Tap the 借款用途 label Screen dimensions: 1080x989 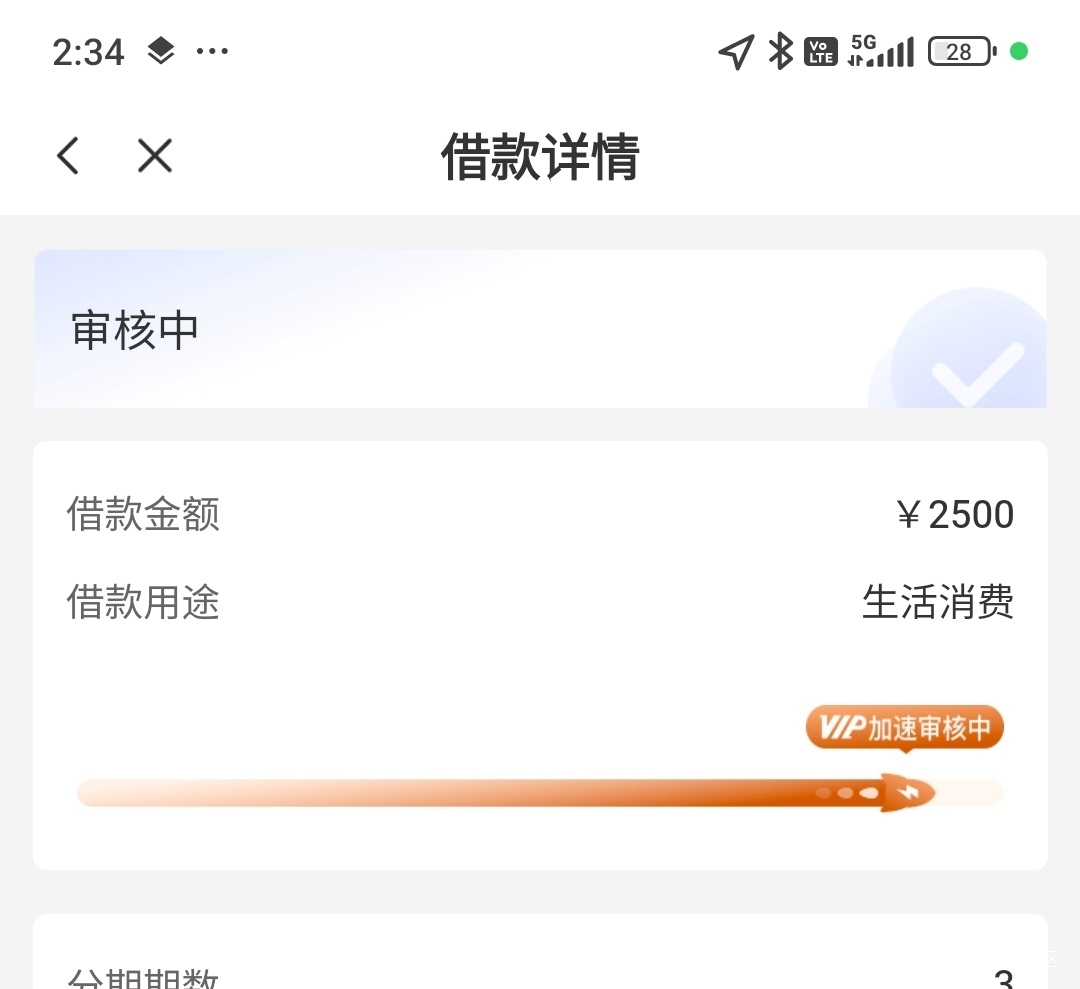point(143,602)
